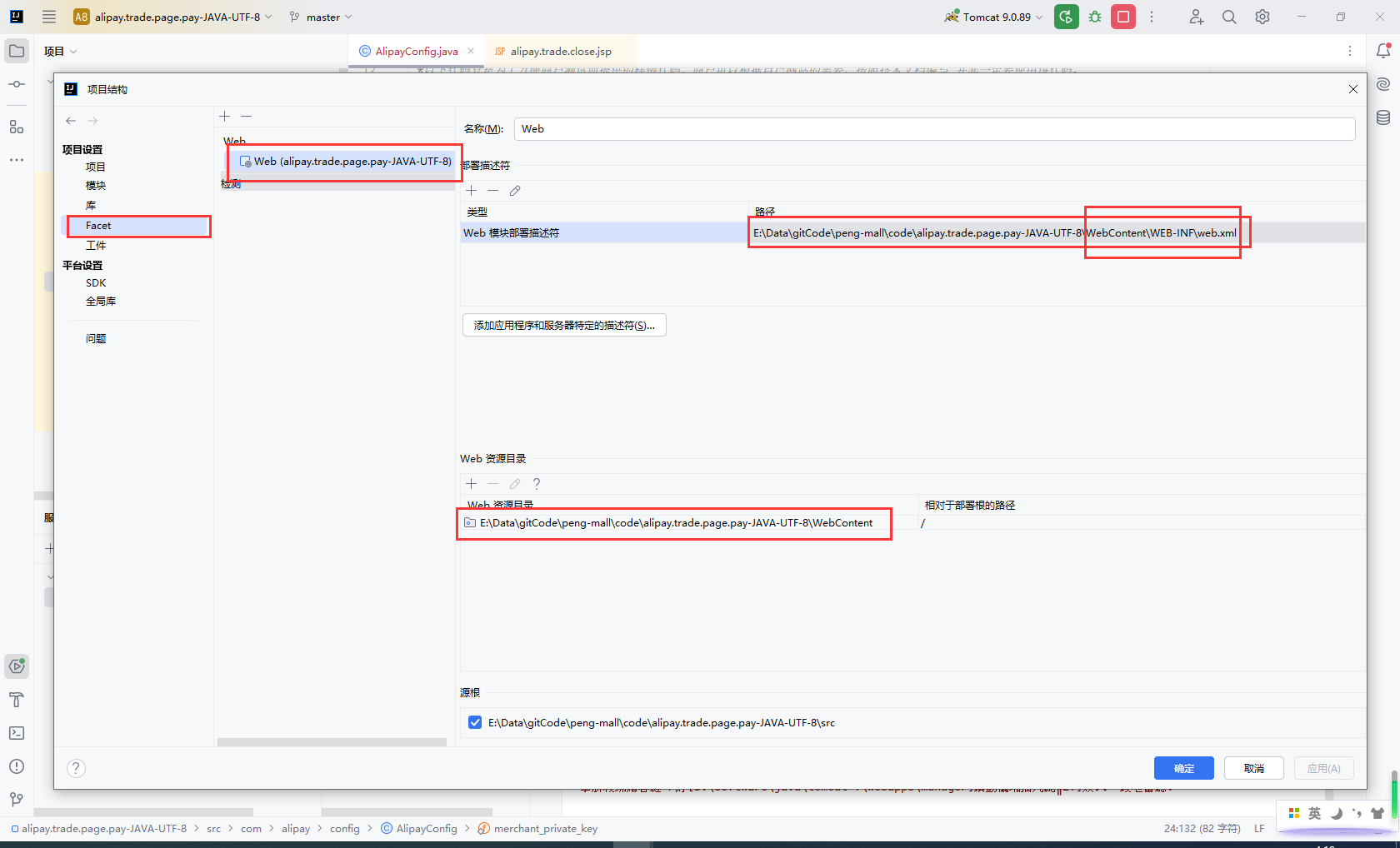This screenshot has height=848, width=1400.
Task: Open the Structure tool window icon
Action: 17,127
